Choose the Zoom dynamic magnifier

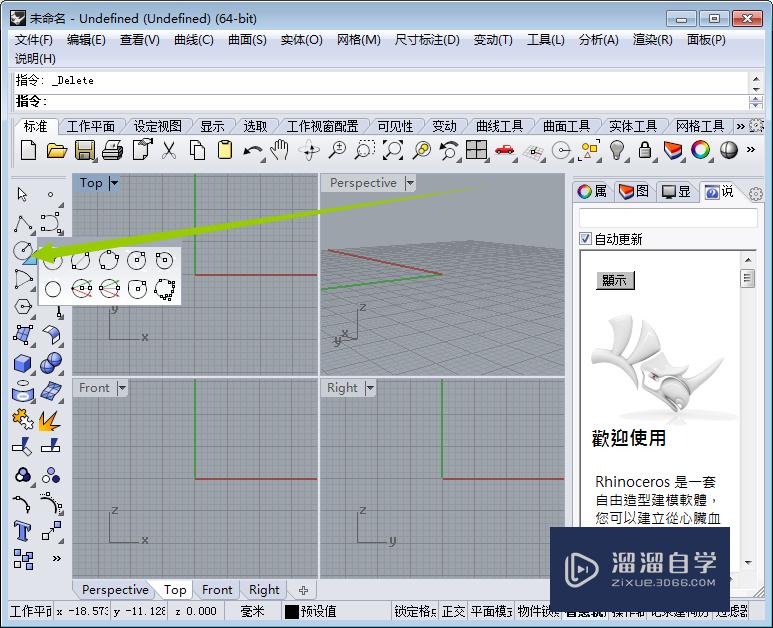337,150
